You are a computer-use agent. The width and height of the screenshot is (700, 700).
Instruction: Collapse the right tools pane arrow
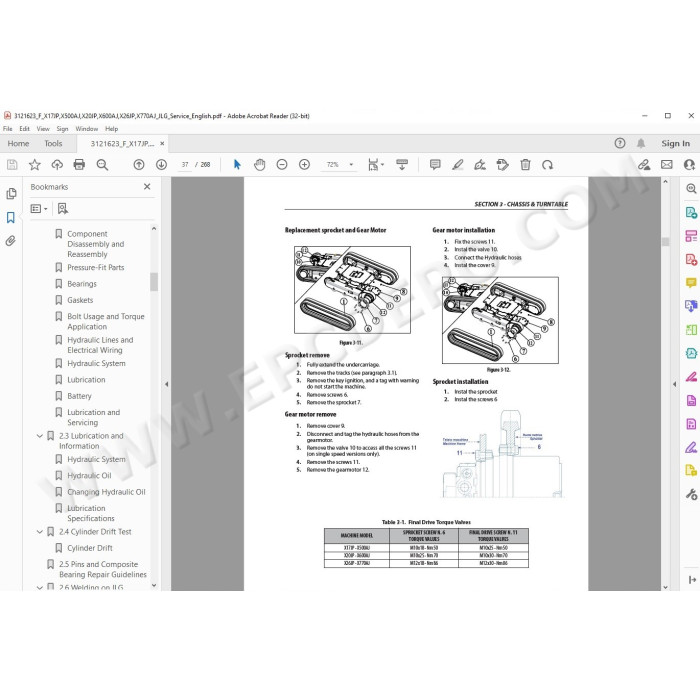675,384
